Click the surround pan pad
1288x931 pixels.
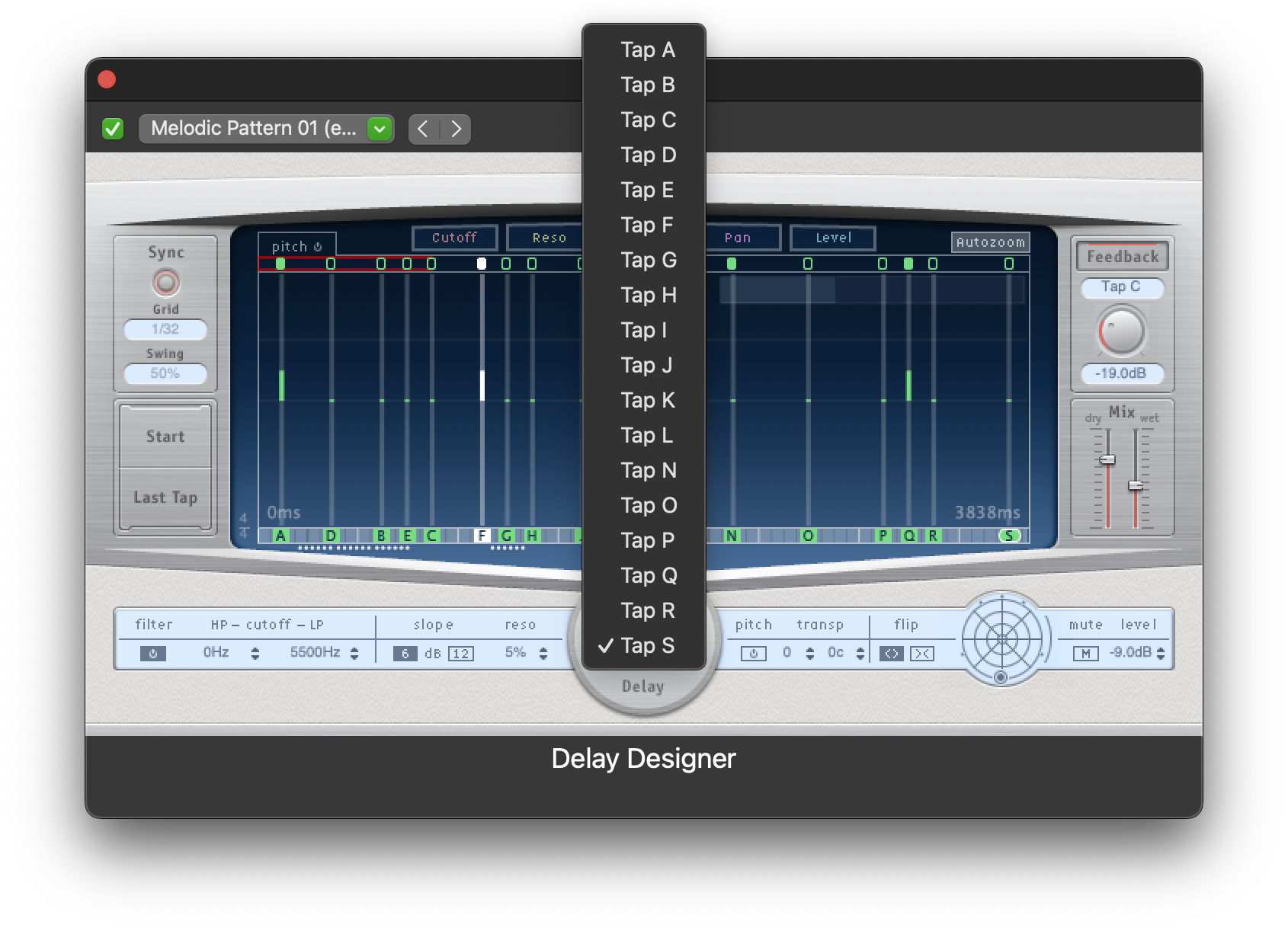[x=1001, y=638]
